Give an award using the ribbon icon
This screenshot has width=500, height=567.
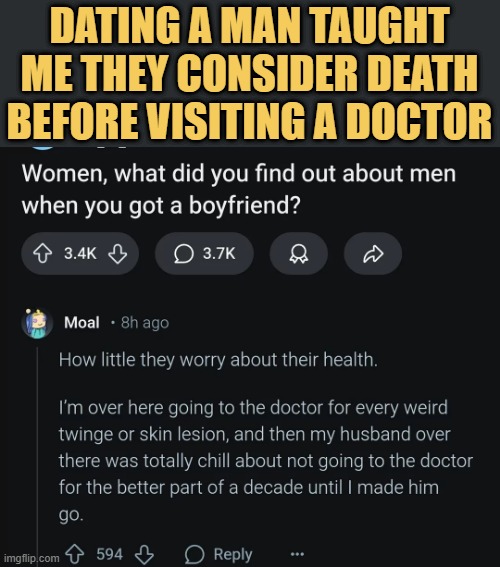click(x=299, y=253)
